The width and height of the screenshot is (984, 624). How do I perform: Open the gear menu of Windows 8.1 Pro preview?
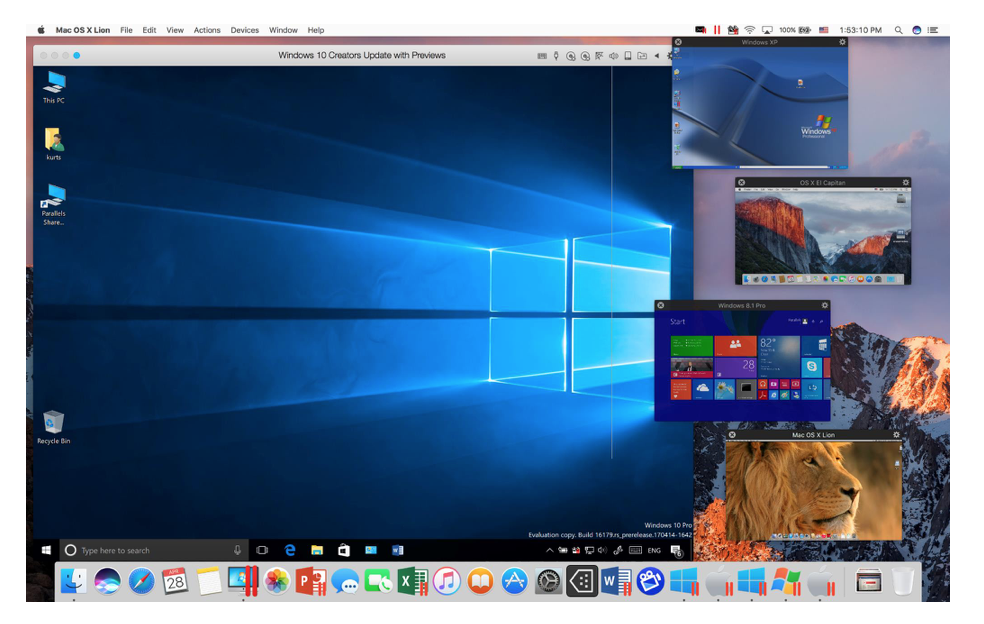coord(825,305)
